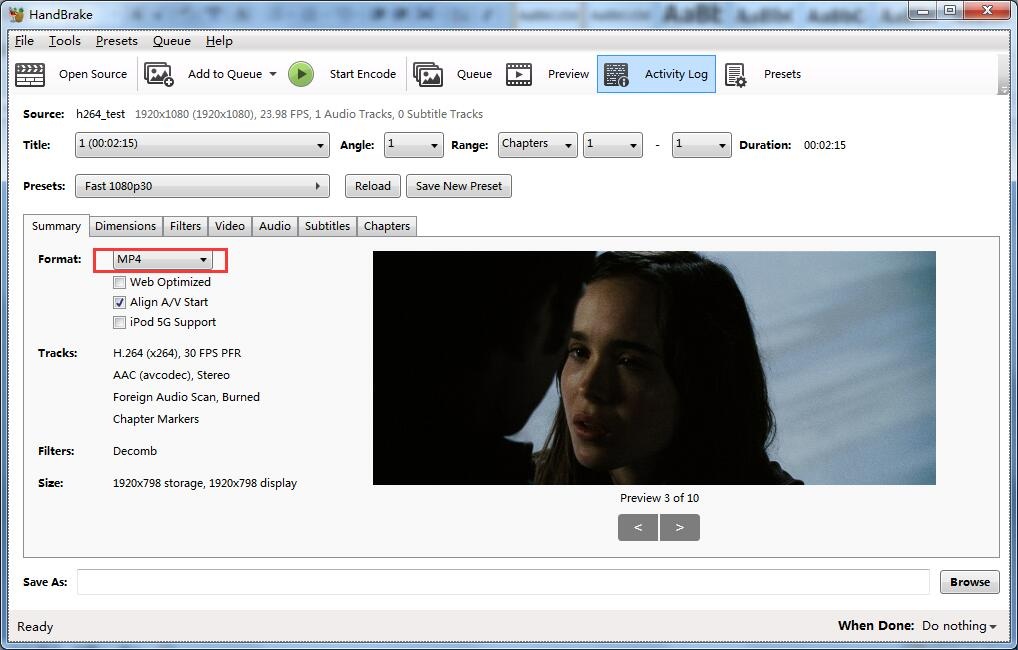Switch to the Filters tab
Screen dimensions: 1018x650
point(185,226)
